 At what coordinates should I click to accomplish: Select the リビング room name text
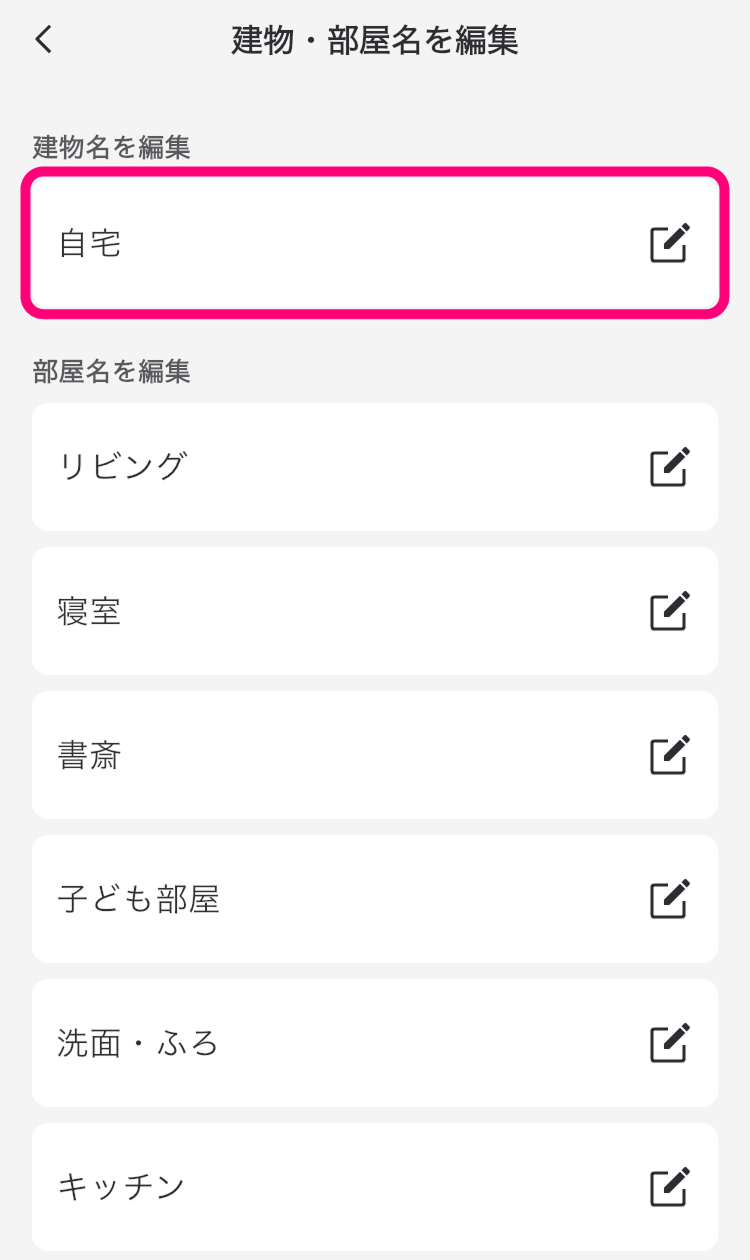click(x=122, y=467)
